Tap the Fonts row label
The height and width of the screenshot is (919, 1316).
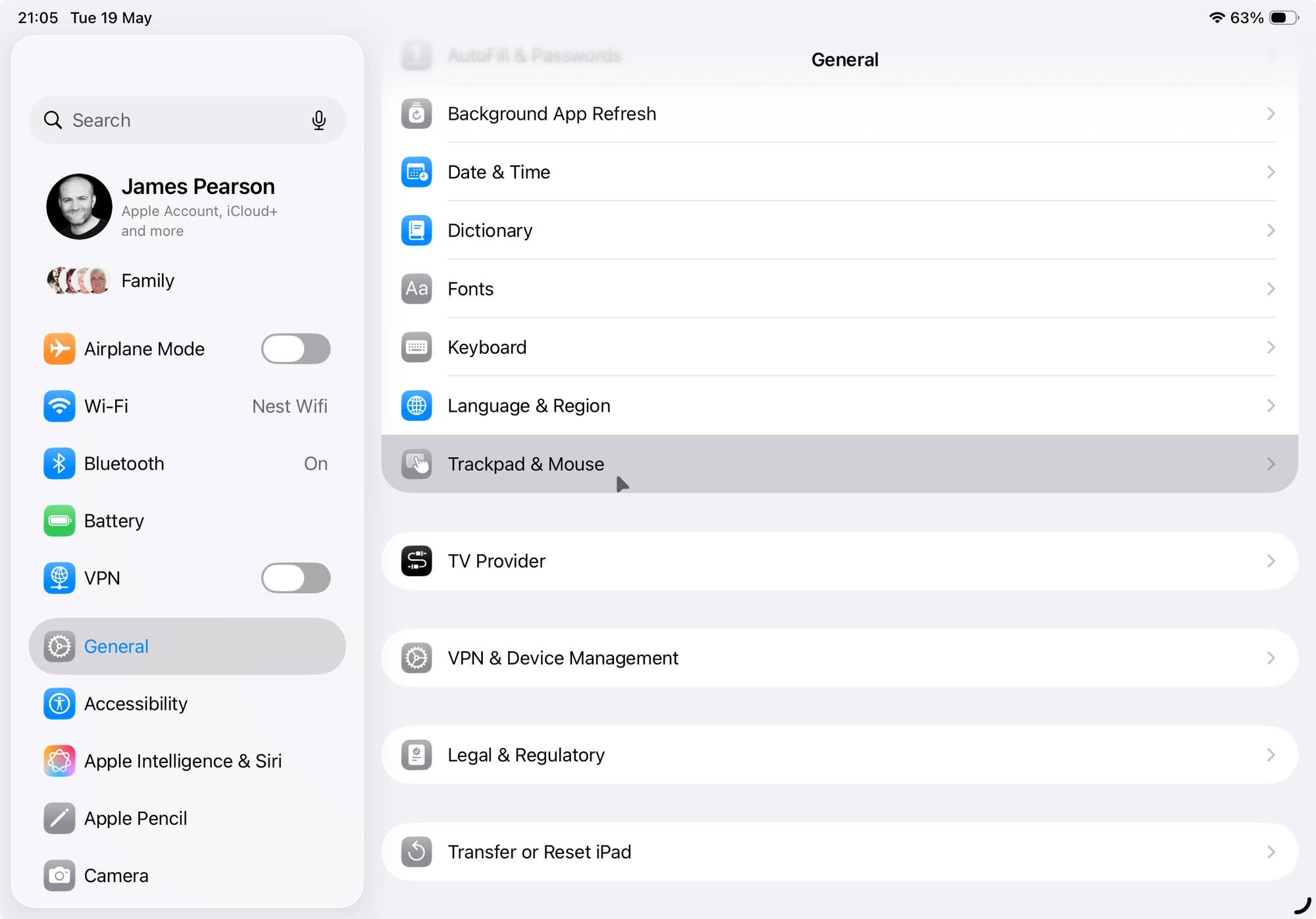click(470, 289)
